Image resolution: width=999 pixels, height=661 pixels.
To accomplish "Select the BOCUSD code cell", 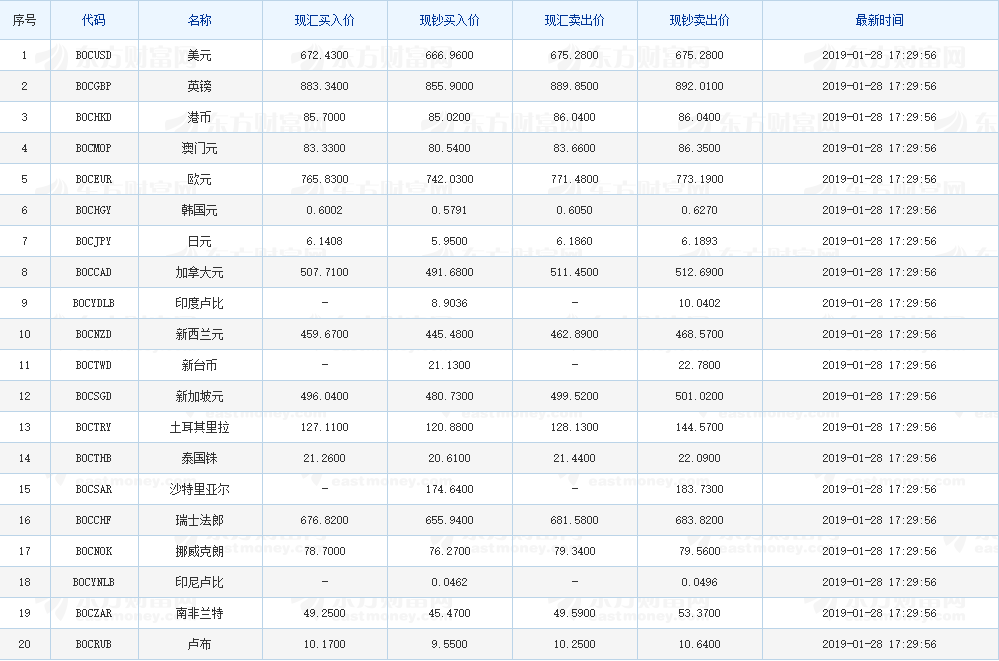I will click(94, 55).
